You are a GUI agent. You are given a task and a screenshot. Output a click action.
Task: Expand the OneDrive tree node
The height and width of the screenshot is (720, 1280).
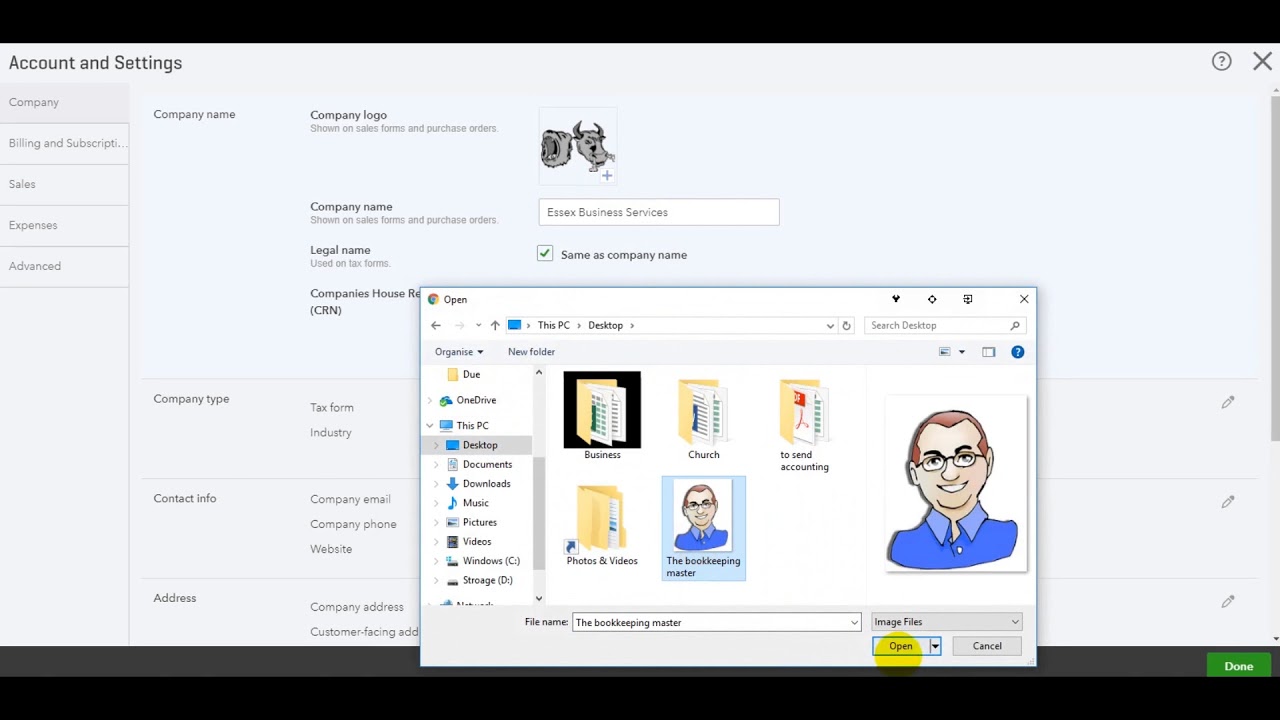(430, 400)
